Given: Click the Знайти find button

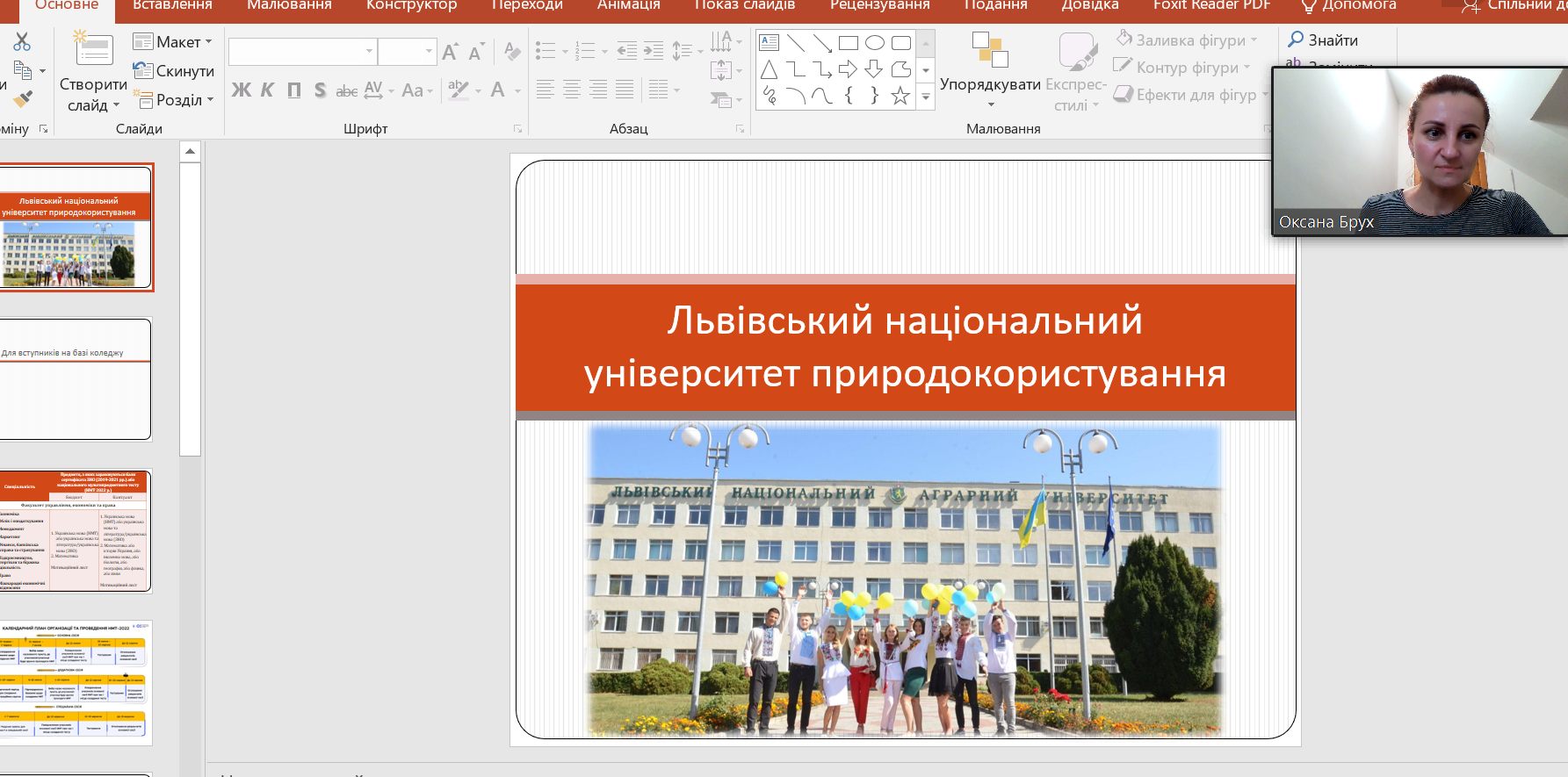Looking at the screenshot, I should click(1323, 40).
